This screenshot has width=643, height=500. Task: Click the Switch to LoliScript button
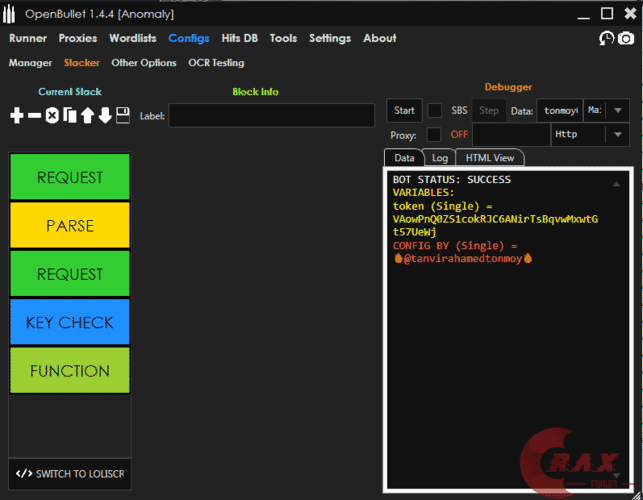tap(70, 473)
